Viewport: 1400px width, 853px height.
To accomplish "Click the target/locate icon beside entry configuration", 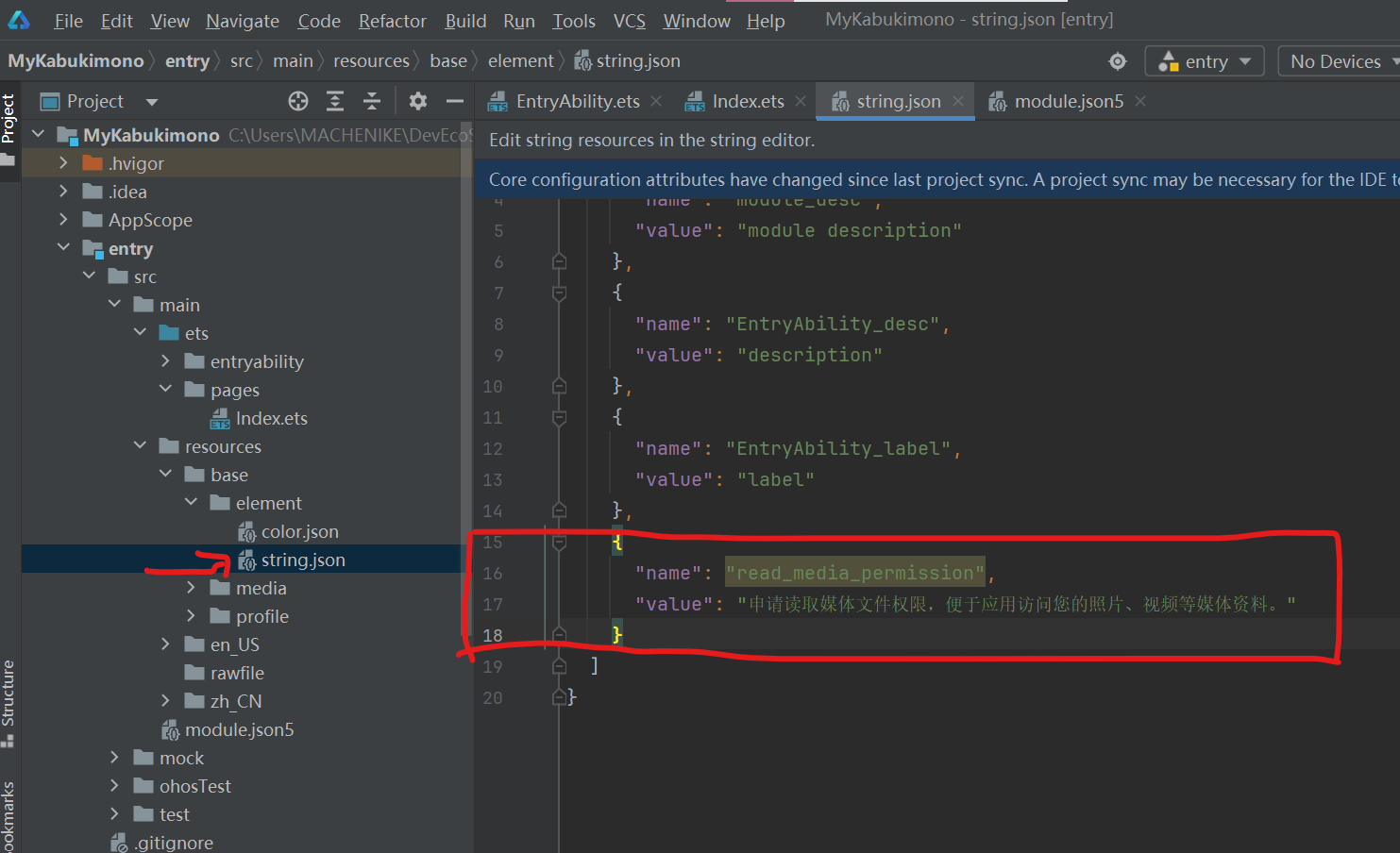I will tap(1118, 61).
